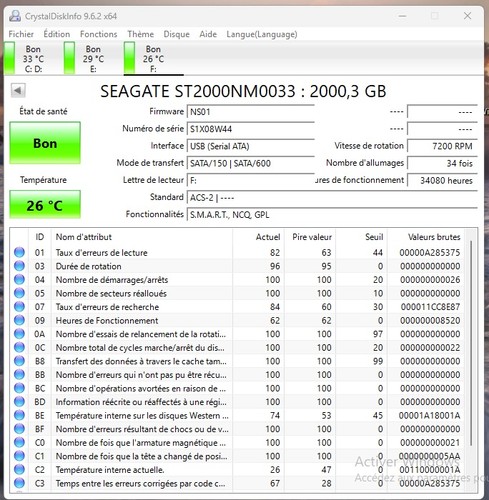Open the Langue(Language) menu
Screen dimensions: 489x500
click(262, 34)
